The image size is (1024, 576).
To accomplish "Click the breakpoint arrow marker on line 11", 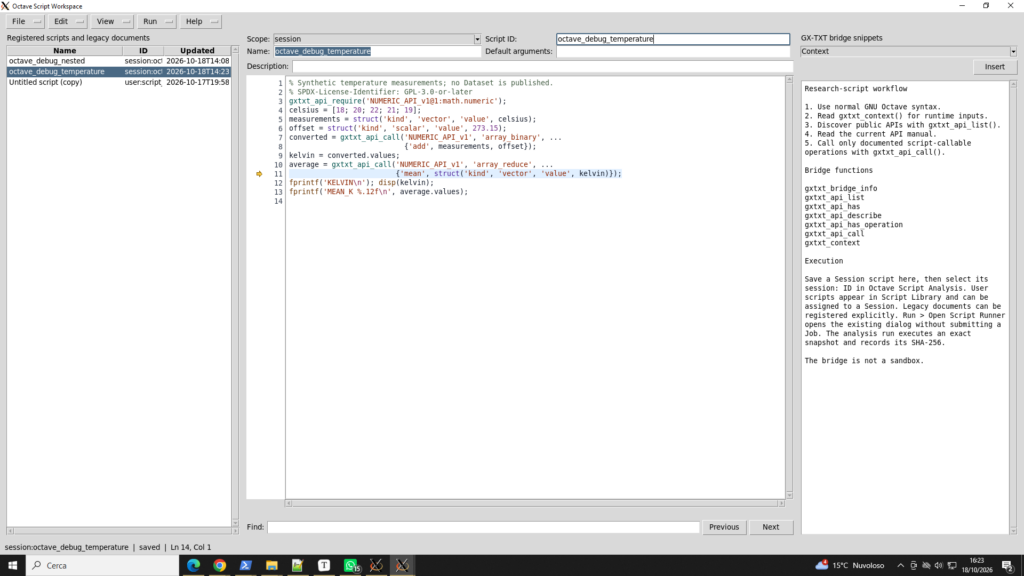I will tap(259, 174).
